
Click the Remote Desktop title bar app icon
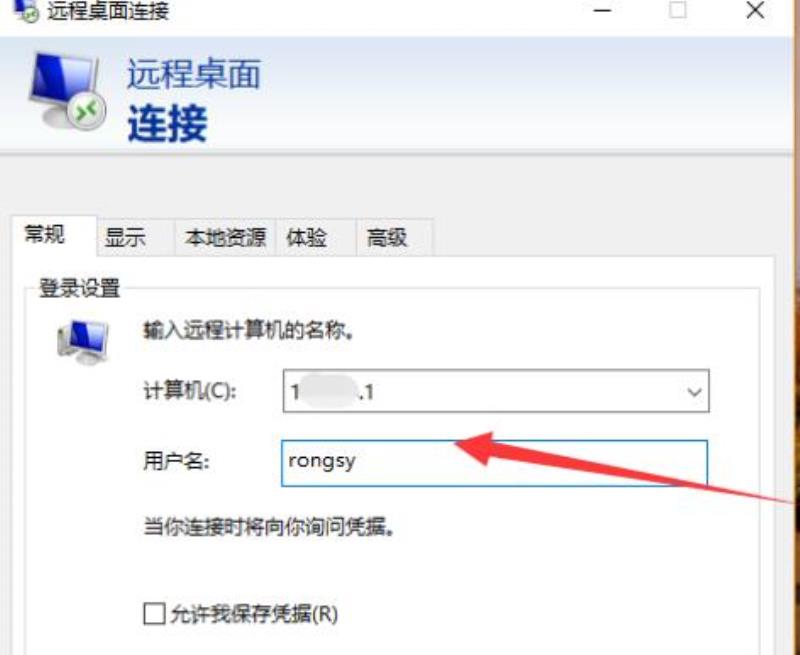point(26,10)
